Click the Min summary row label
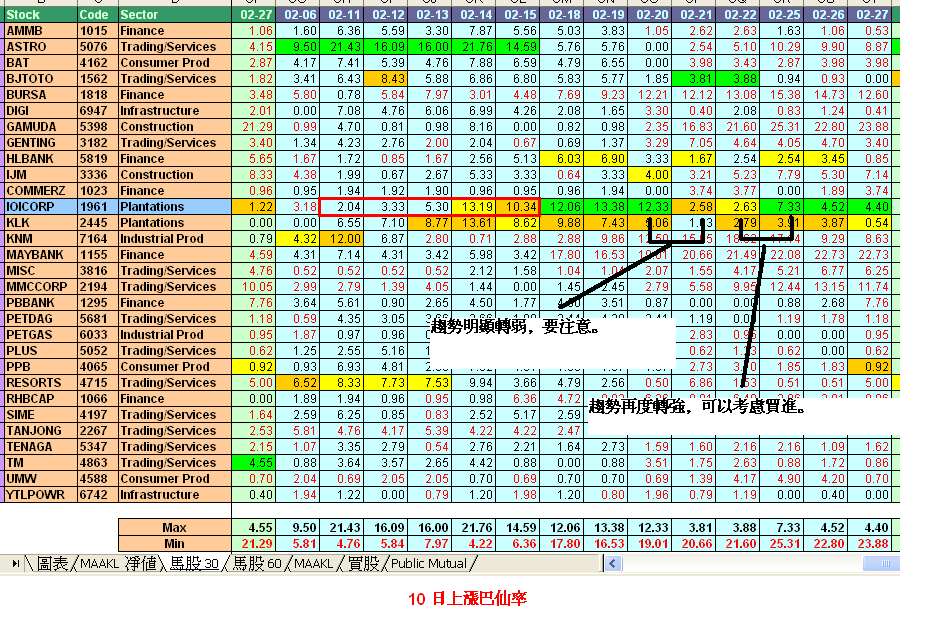The height and width of the screenshot is (629, 930). 174,543
